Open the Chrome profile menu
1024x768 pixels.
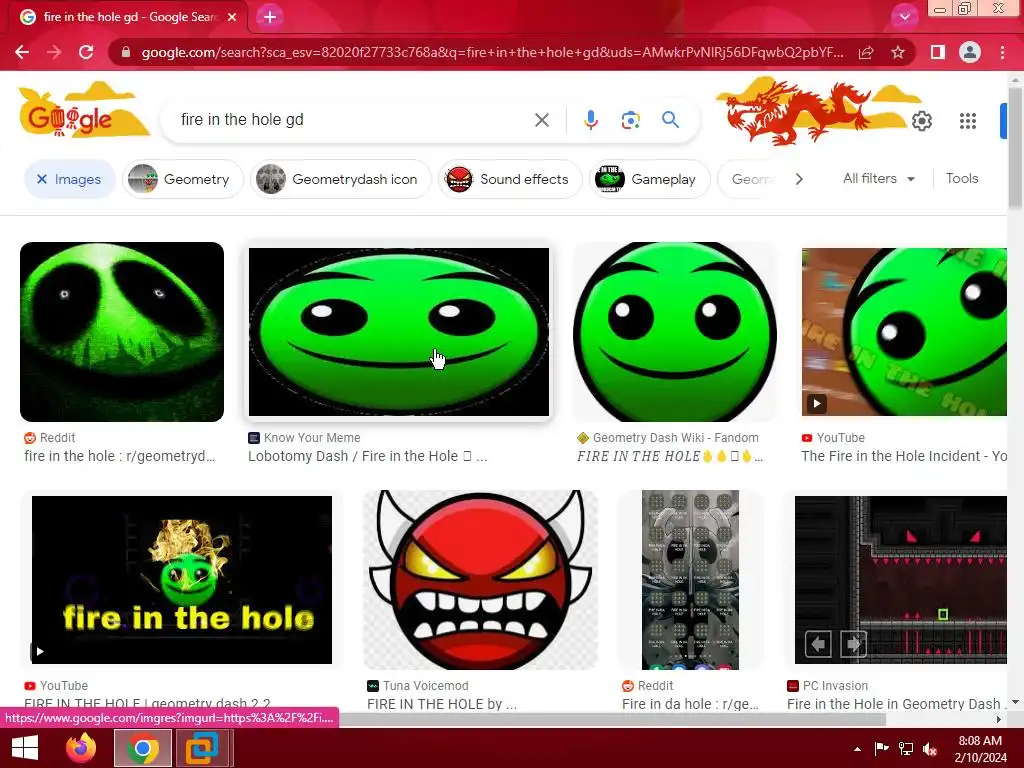tap(970, 52)
